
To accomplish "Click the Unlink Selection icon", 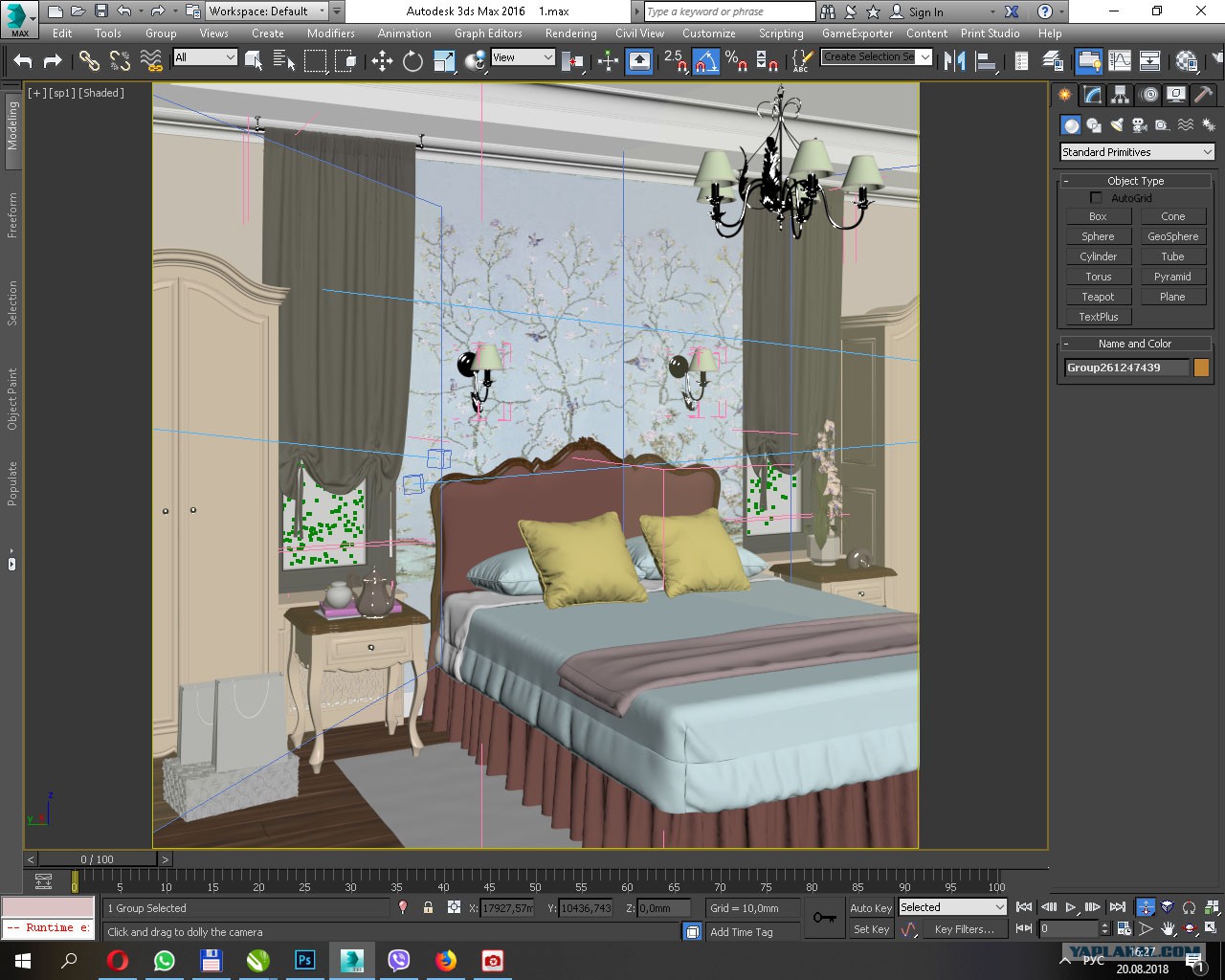I will [x=120, y=60].
